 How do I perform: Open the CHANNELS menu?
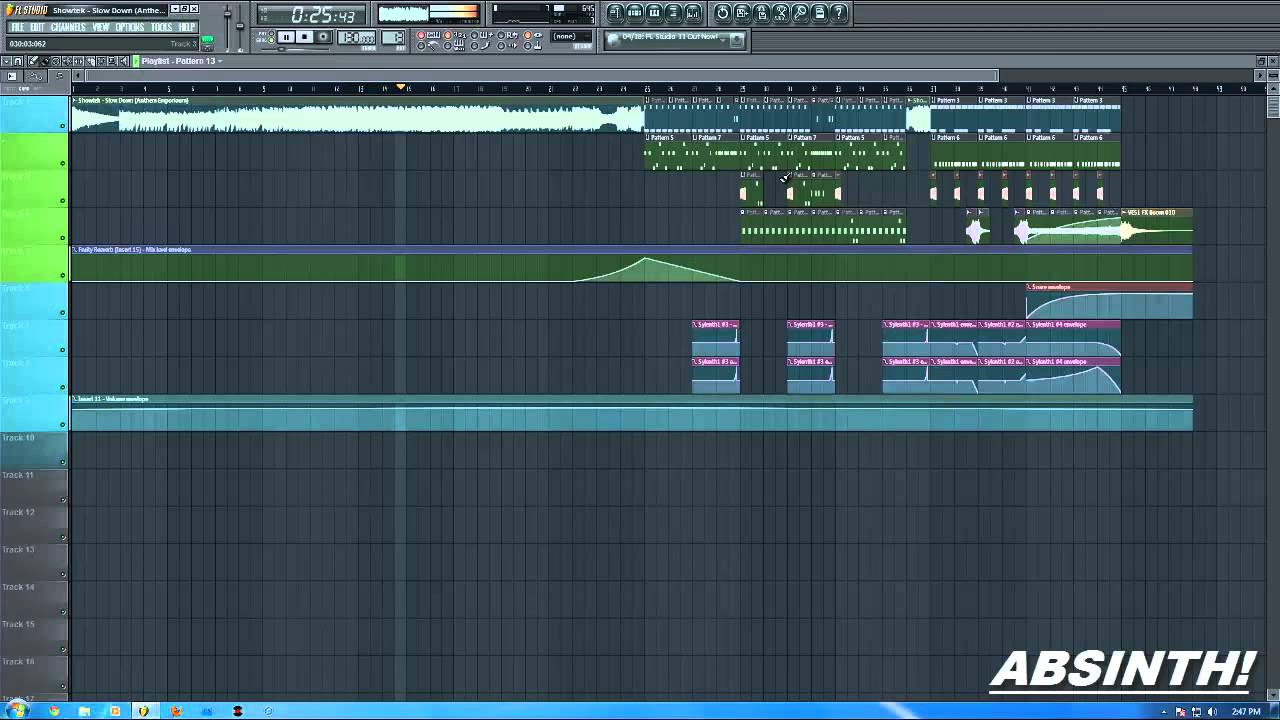[68, 27]
